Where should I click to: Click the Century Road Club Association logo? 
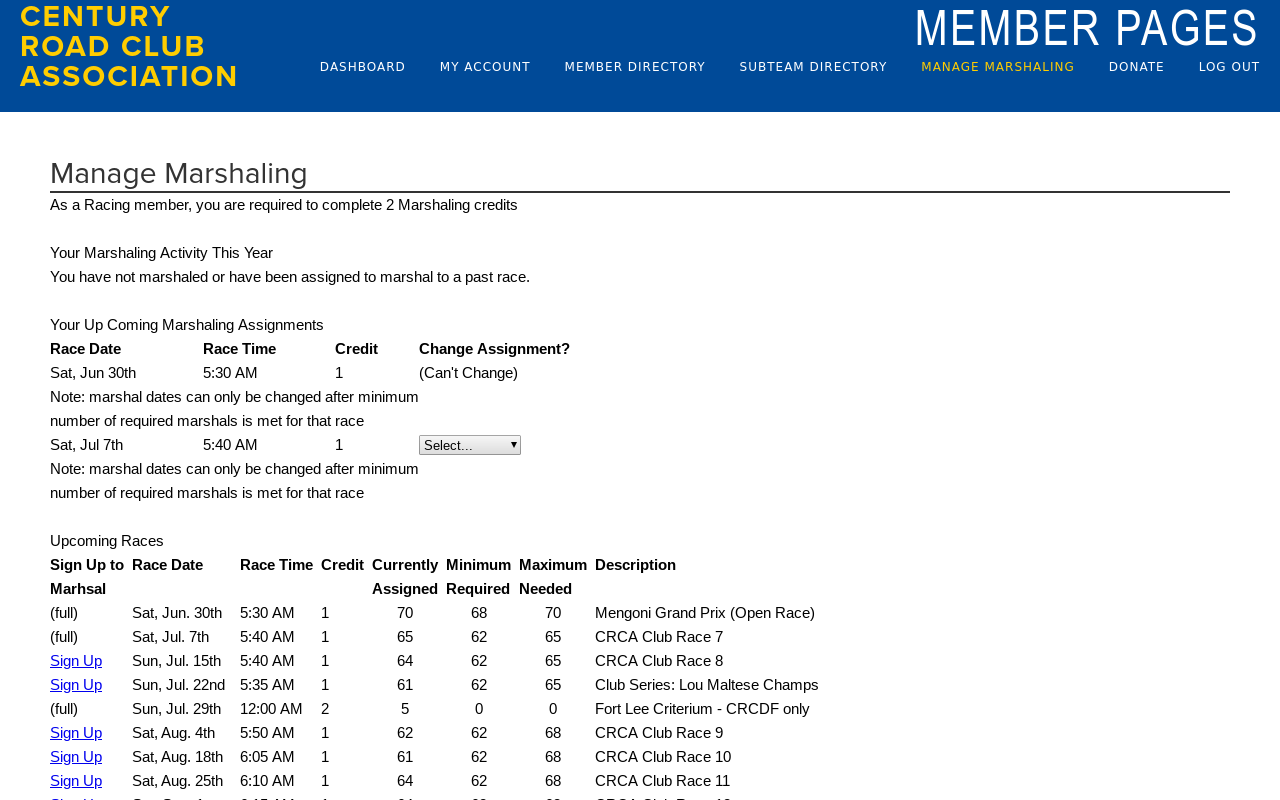click(x=128, y=46)
